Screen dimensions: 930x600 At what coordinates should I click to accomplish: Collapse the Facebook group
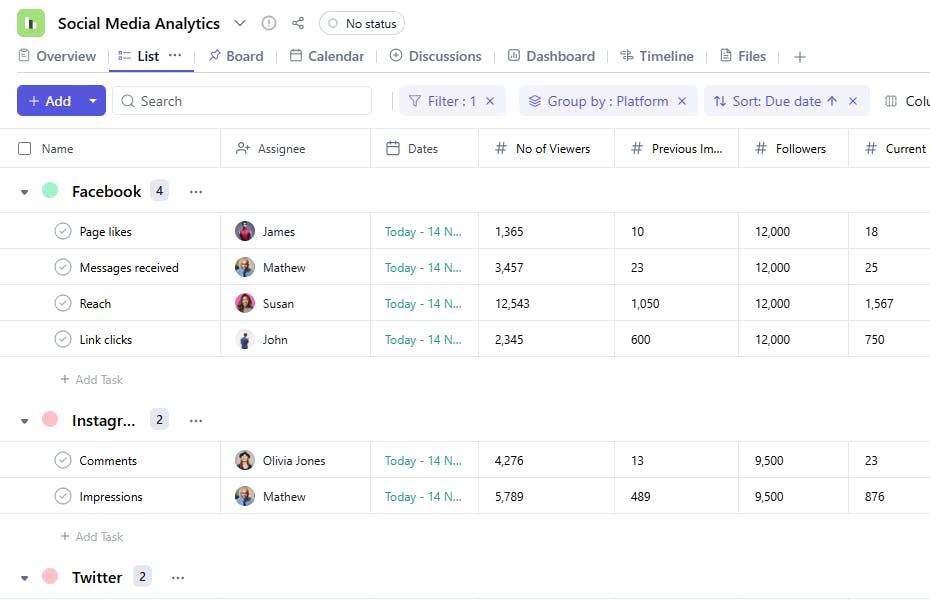point(25,192)
